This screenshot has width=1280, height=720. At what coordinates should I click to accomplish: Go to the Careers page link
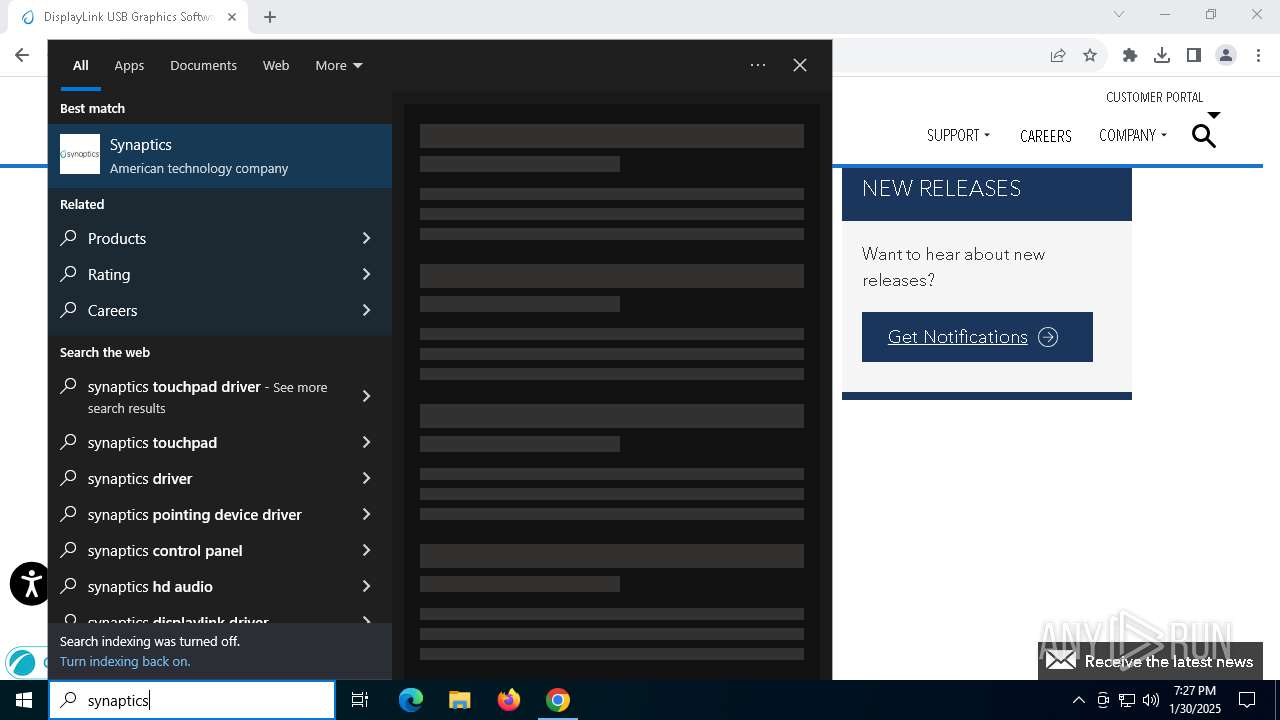1045,136
